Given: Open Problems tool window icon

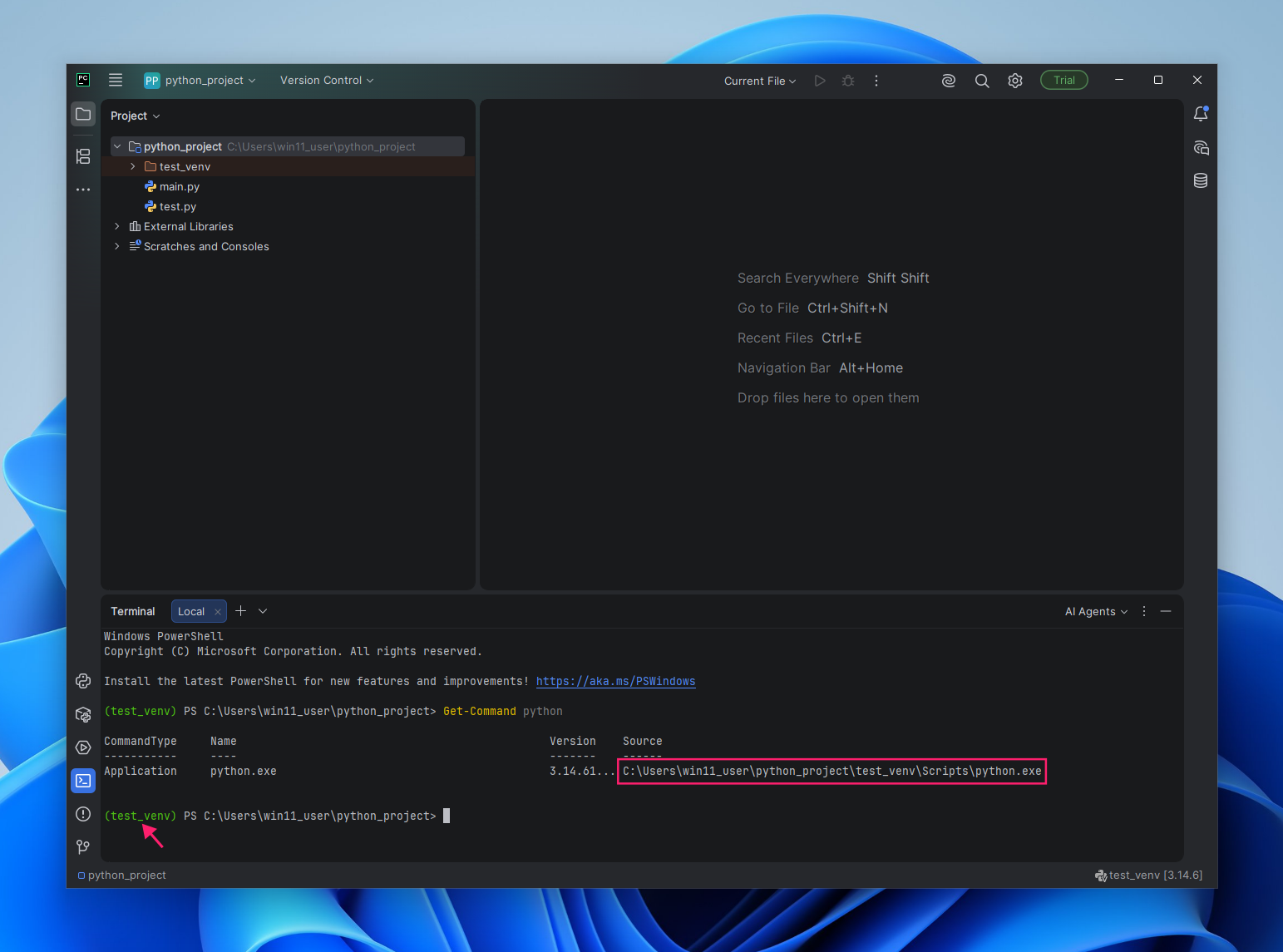Looking at the screenshot, I should tap(83, 814).
